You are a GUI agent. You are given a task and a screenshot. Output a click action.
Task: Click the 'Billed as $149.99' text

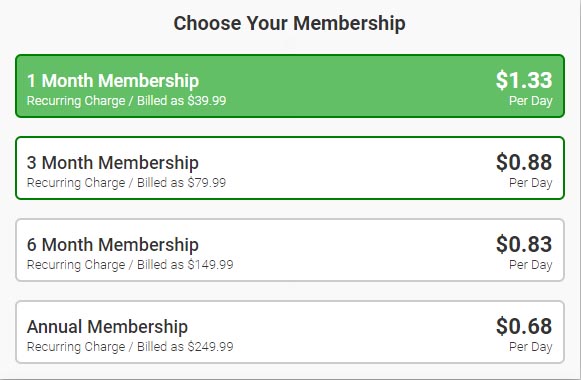click(185, 265)
